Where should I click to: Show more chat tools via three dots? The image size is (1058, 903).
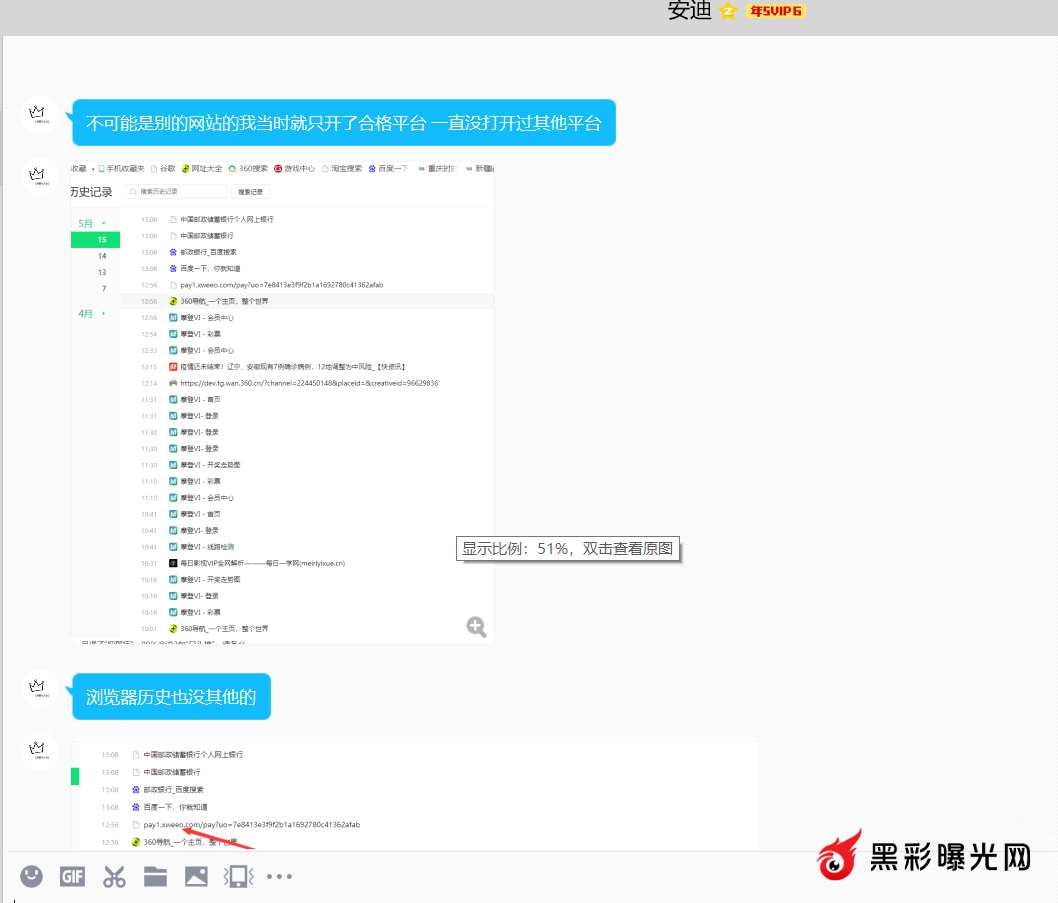click(x=279, y=877)
